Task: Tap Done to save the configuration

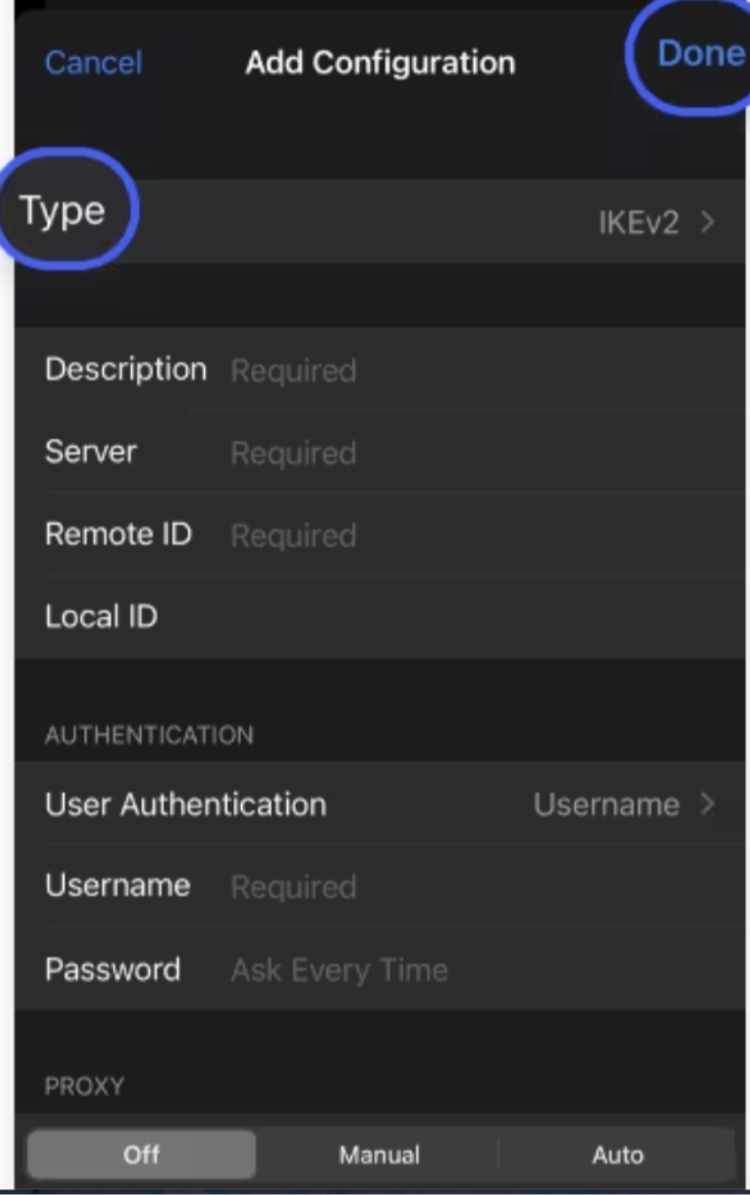Action: (x=700, y=53)
